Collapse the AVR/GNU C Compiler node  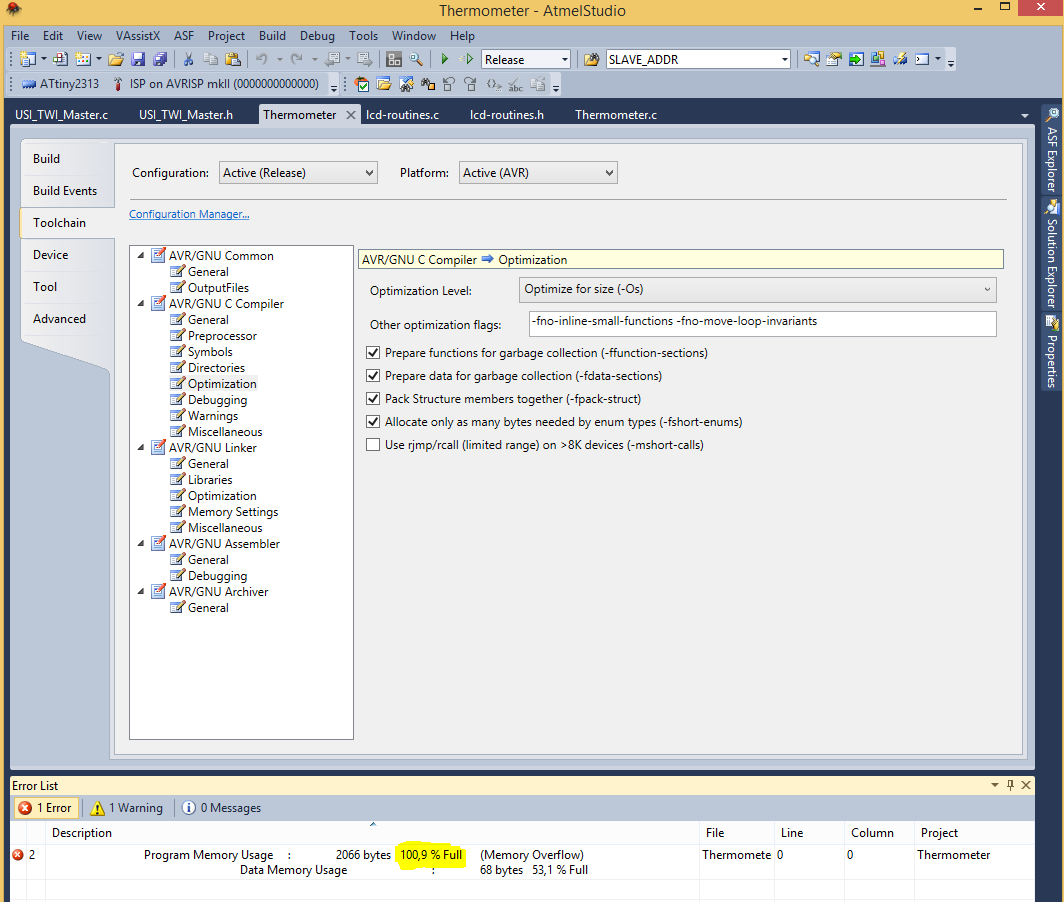point(141,304)
